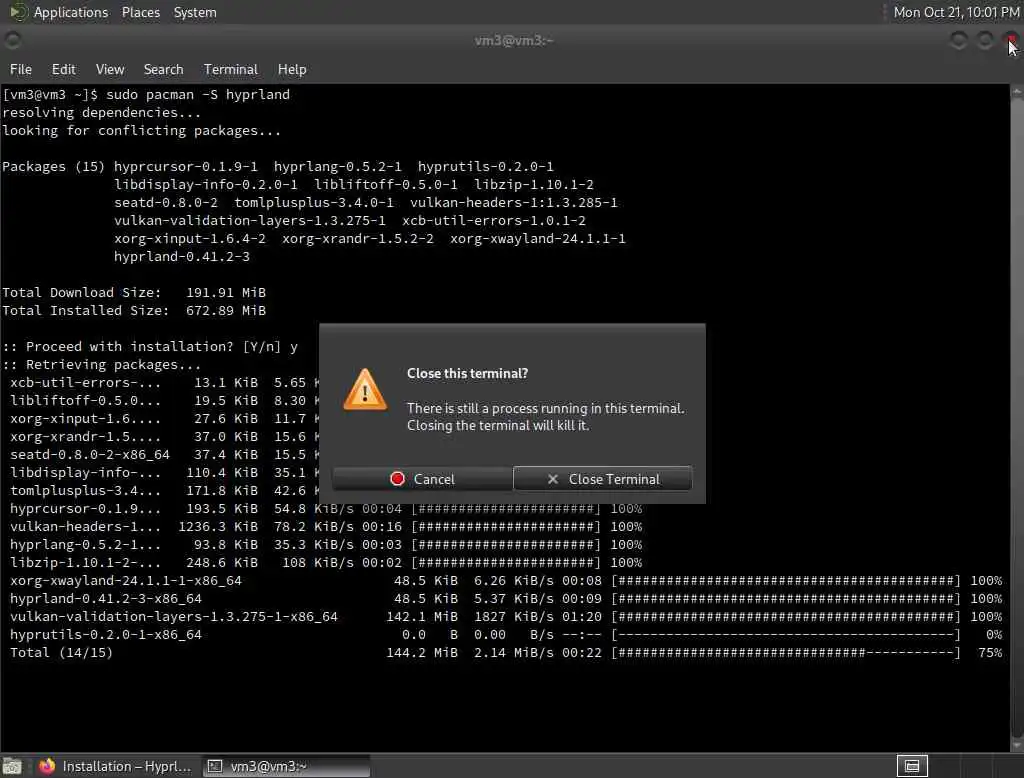
Task: Click 'Close this terminal?' dialog heading
Action: point(468,374)
